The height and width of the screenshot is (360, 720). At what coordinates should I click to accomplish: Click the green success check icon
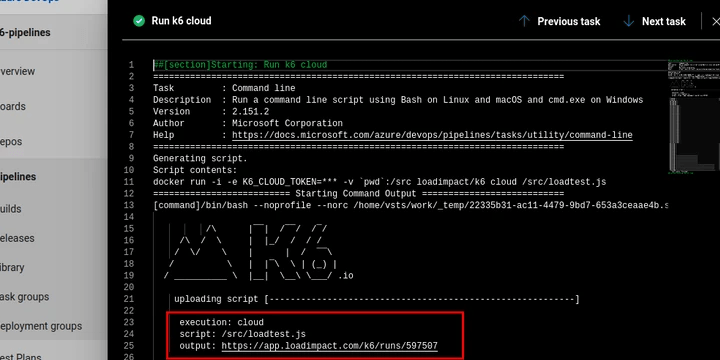click(139, 21)
